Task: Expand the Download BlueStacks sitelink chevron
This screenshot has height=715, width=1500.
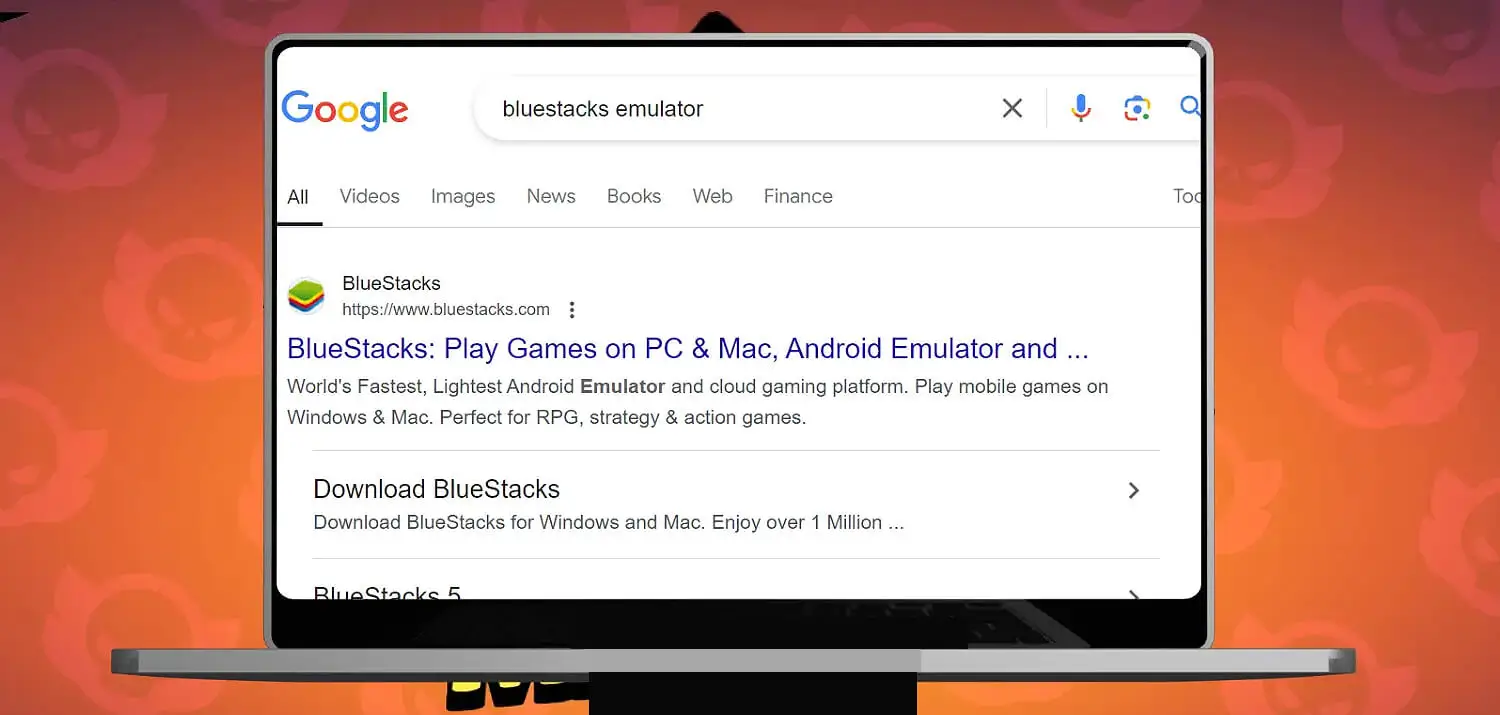Action: pyautogui.click(x=1133, y=490)
